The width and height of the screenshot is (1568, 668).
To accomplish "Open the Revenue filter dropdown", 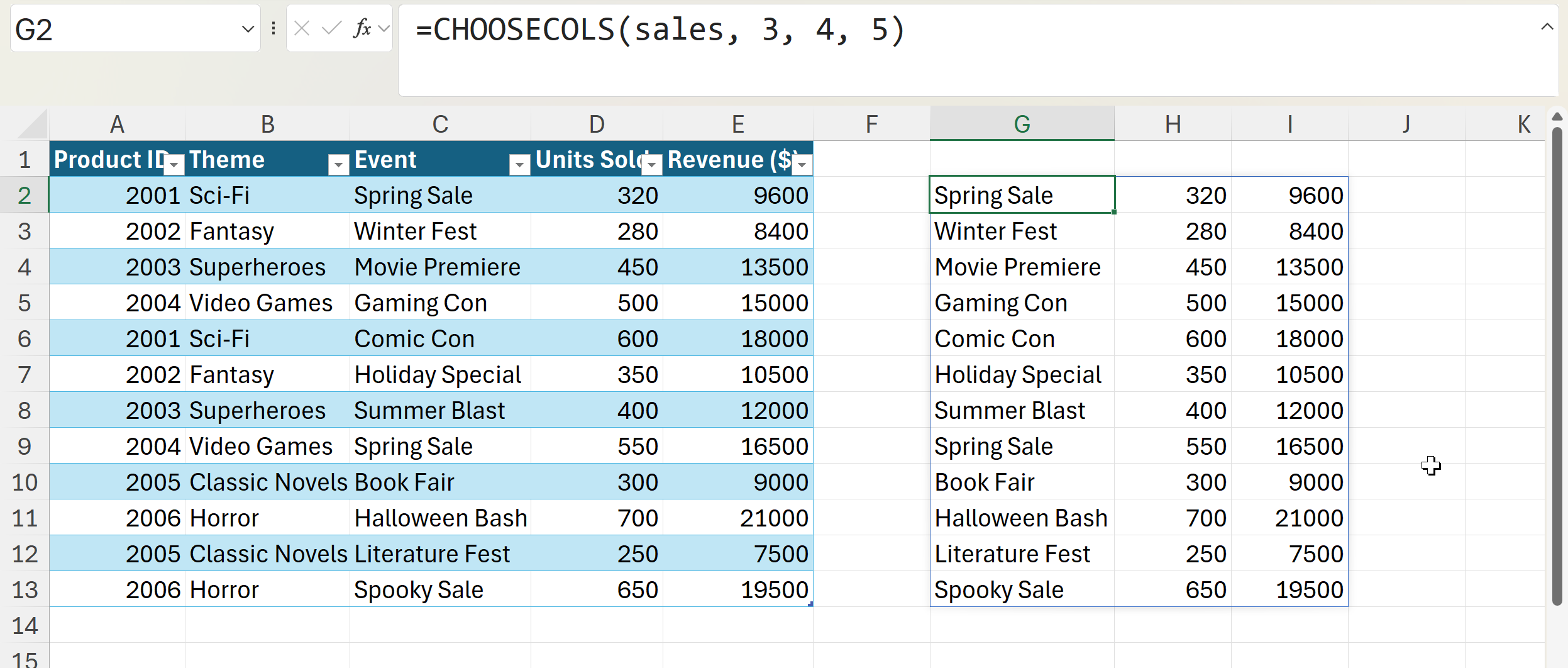I will tap(802, 165).
